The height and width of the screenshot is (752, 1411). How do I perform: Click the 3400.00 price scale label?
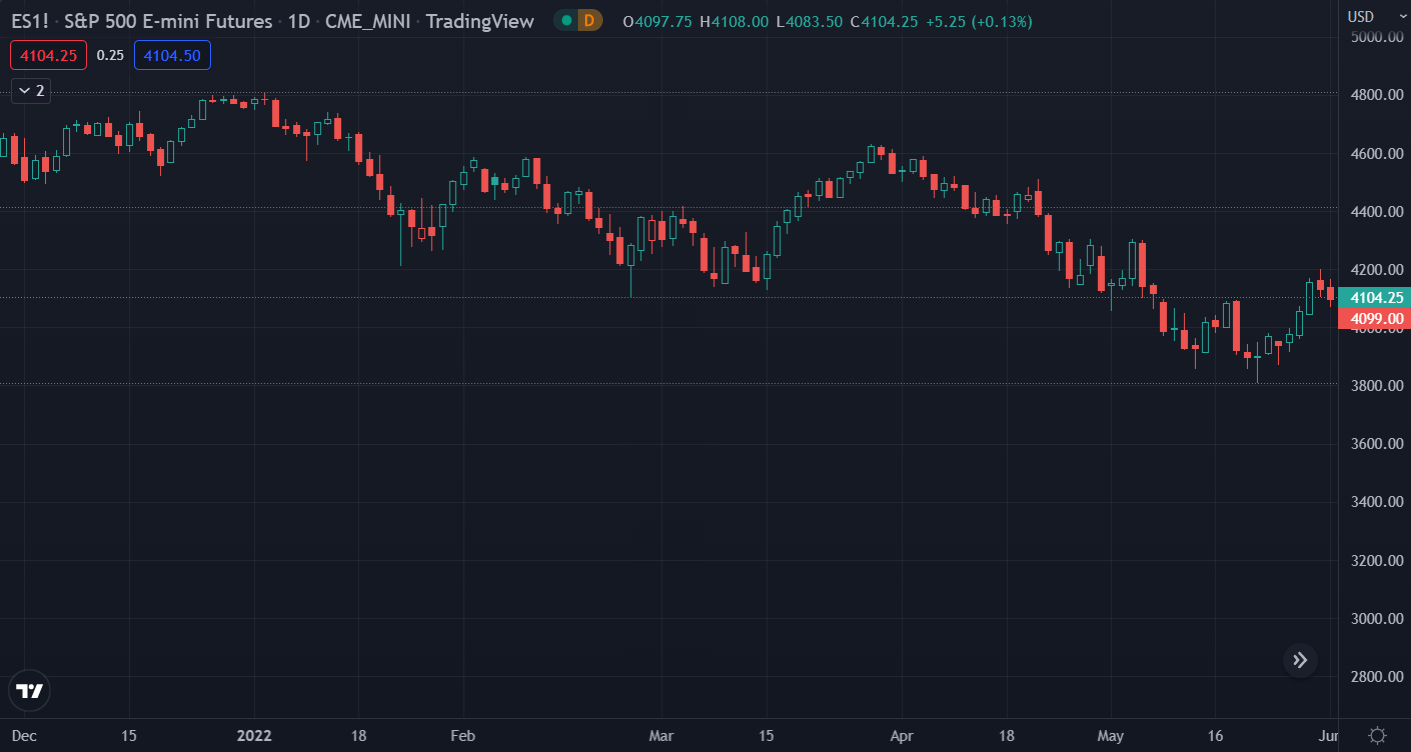pyautogui.click(x=1376, y=502)
